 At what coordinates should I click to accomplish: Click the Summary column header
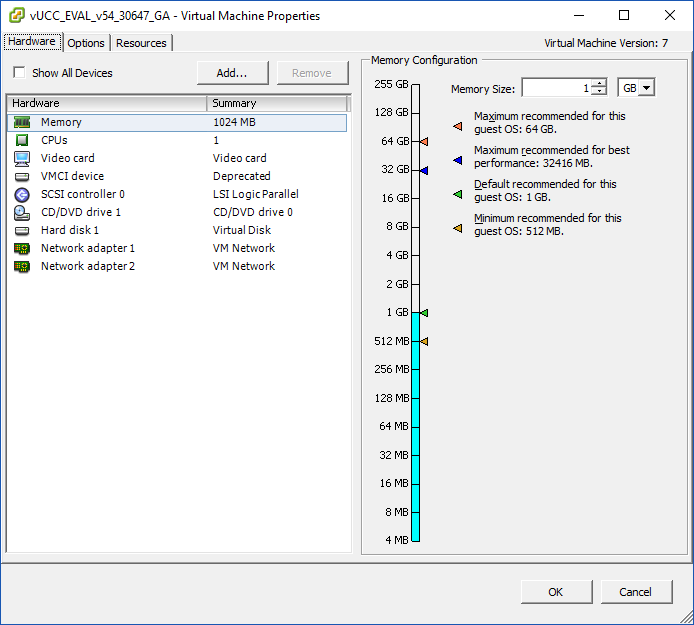pos(277,103)
